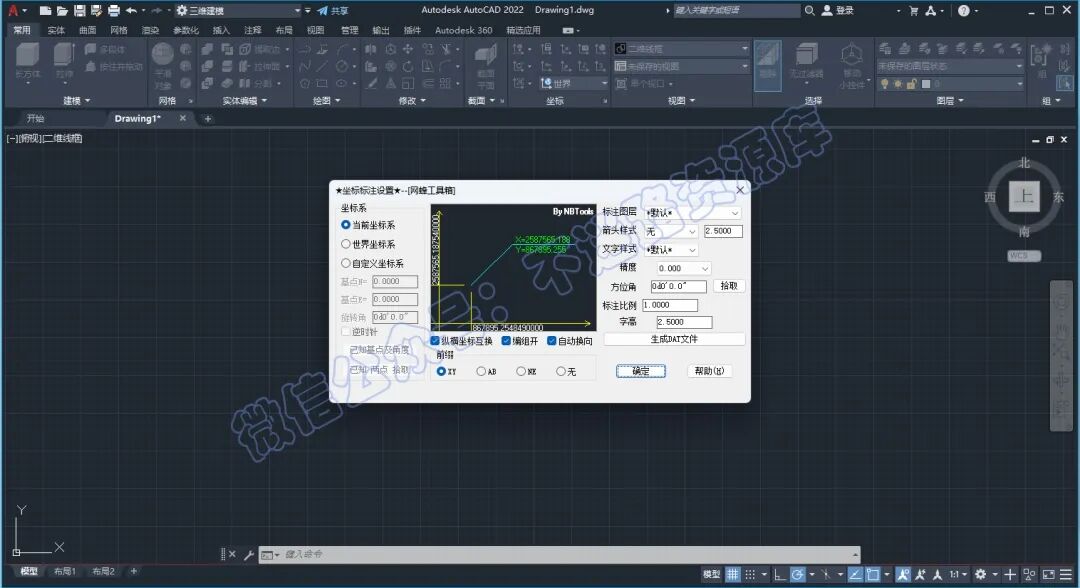Click the 上 face of the ViewCube
1080x588 pixels.
coord(1024,196)
